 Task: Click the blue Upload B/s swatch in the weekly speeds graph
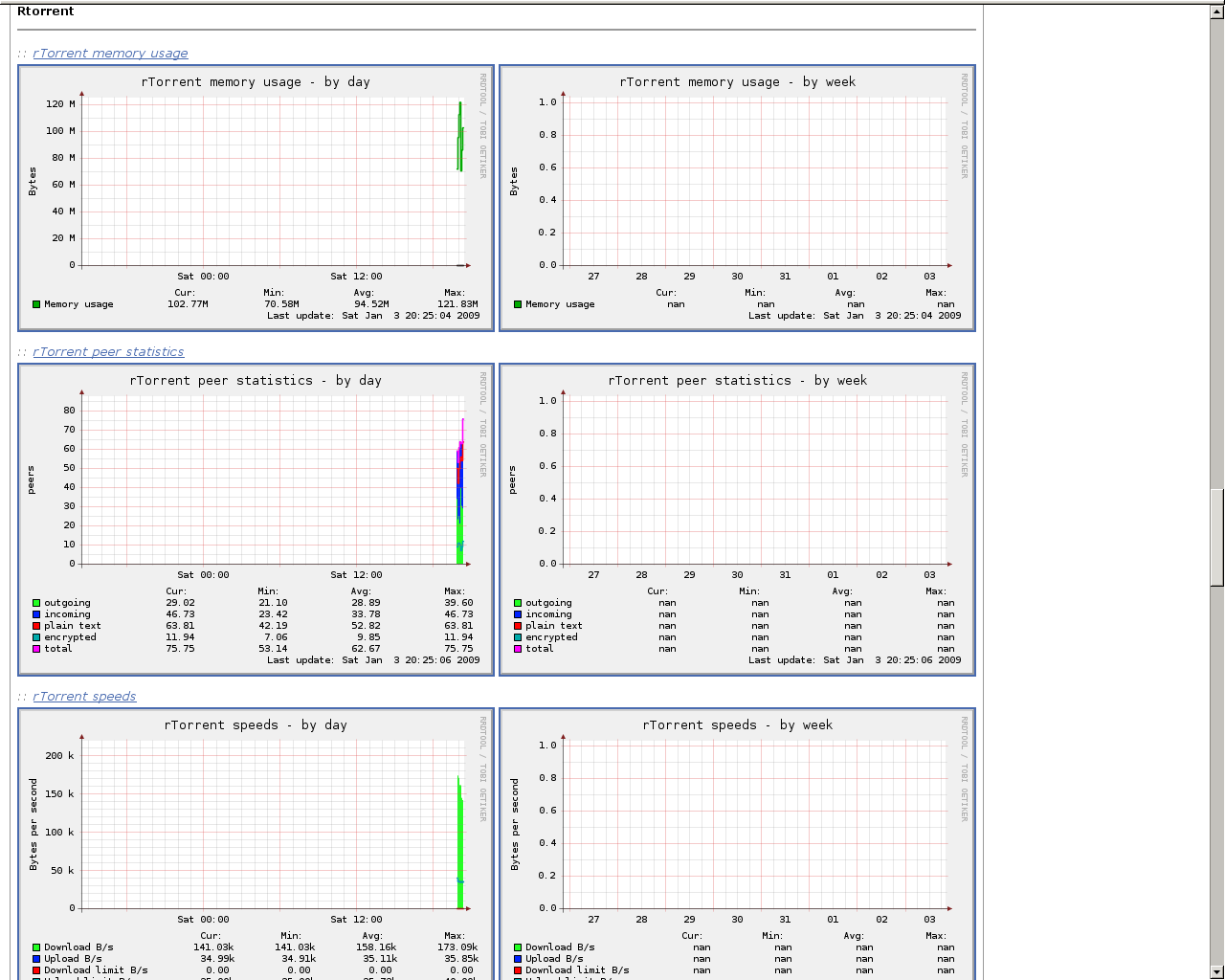point(518,959)
